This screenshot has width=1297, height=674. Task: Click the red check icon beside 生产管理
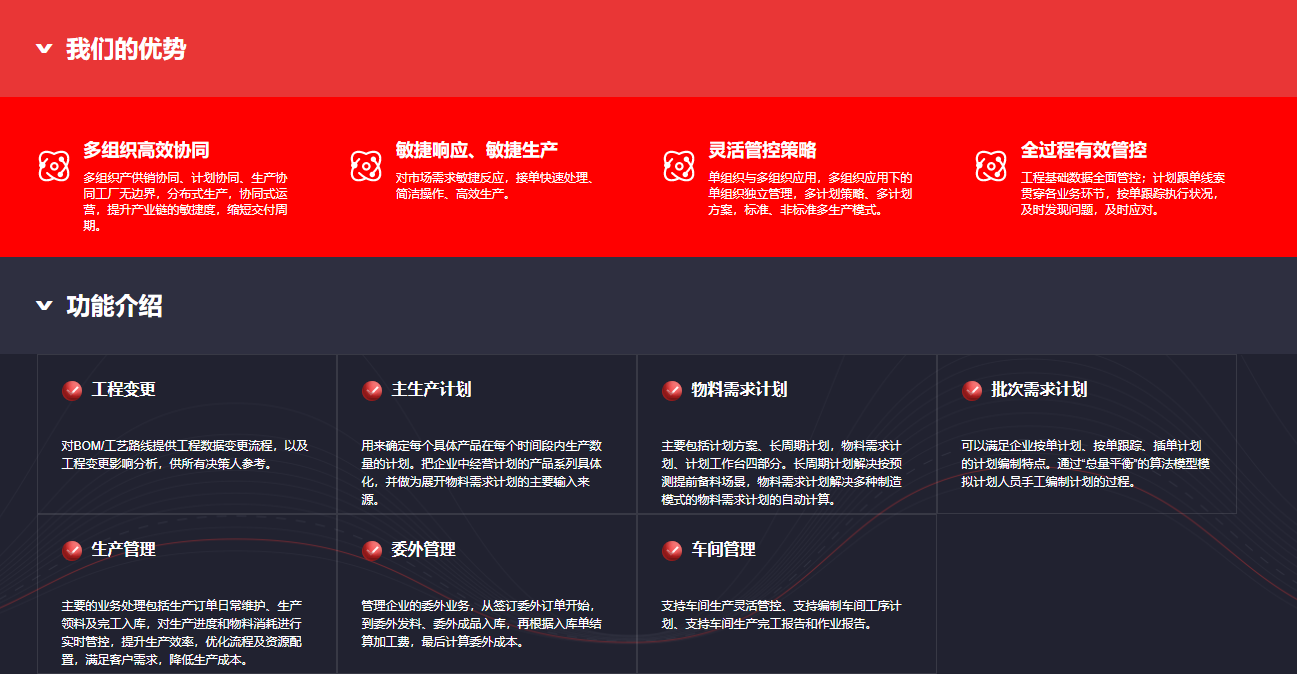[72, 550]
